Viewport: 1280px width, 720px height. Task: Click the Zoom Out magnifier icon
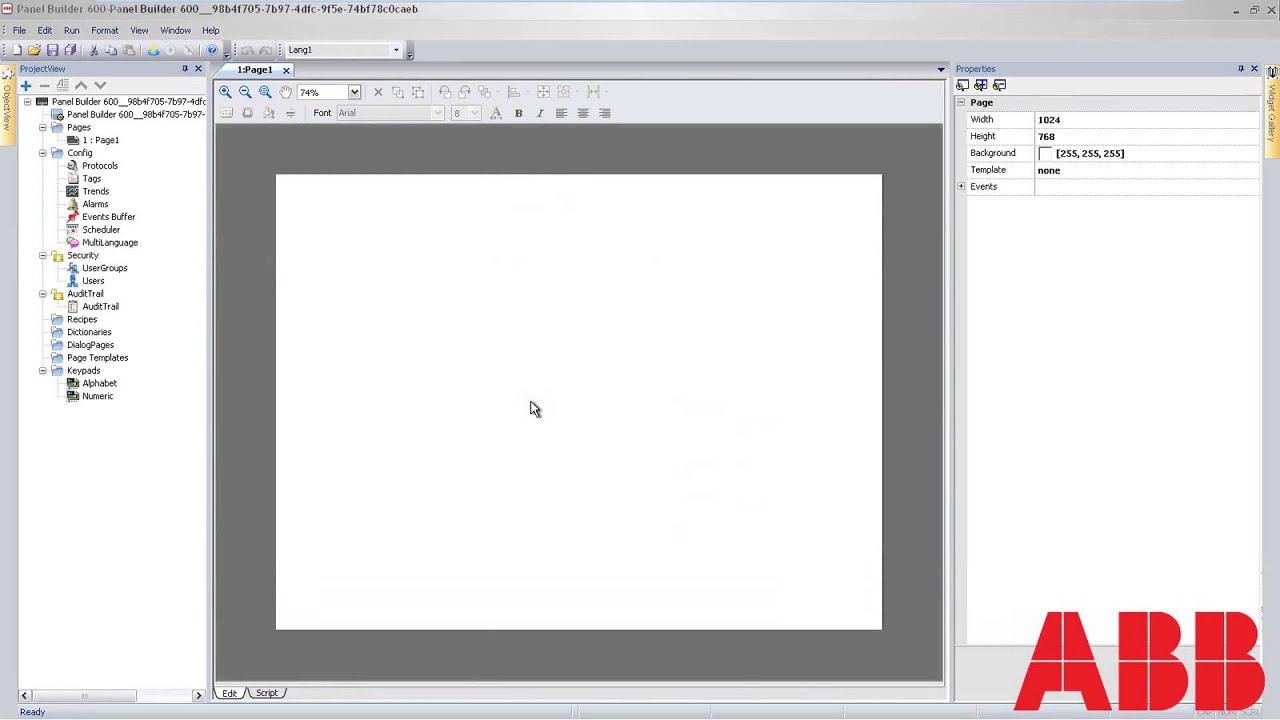pos(245,92)
